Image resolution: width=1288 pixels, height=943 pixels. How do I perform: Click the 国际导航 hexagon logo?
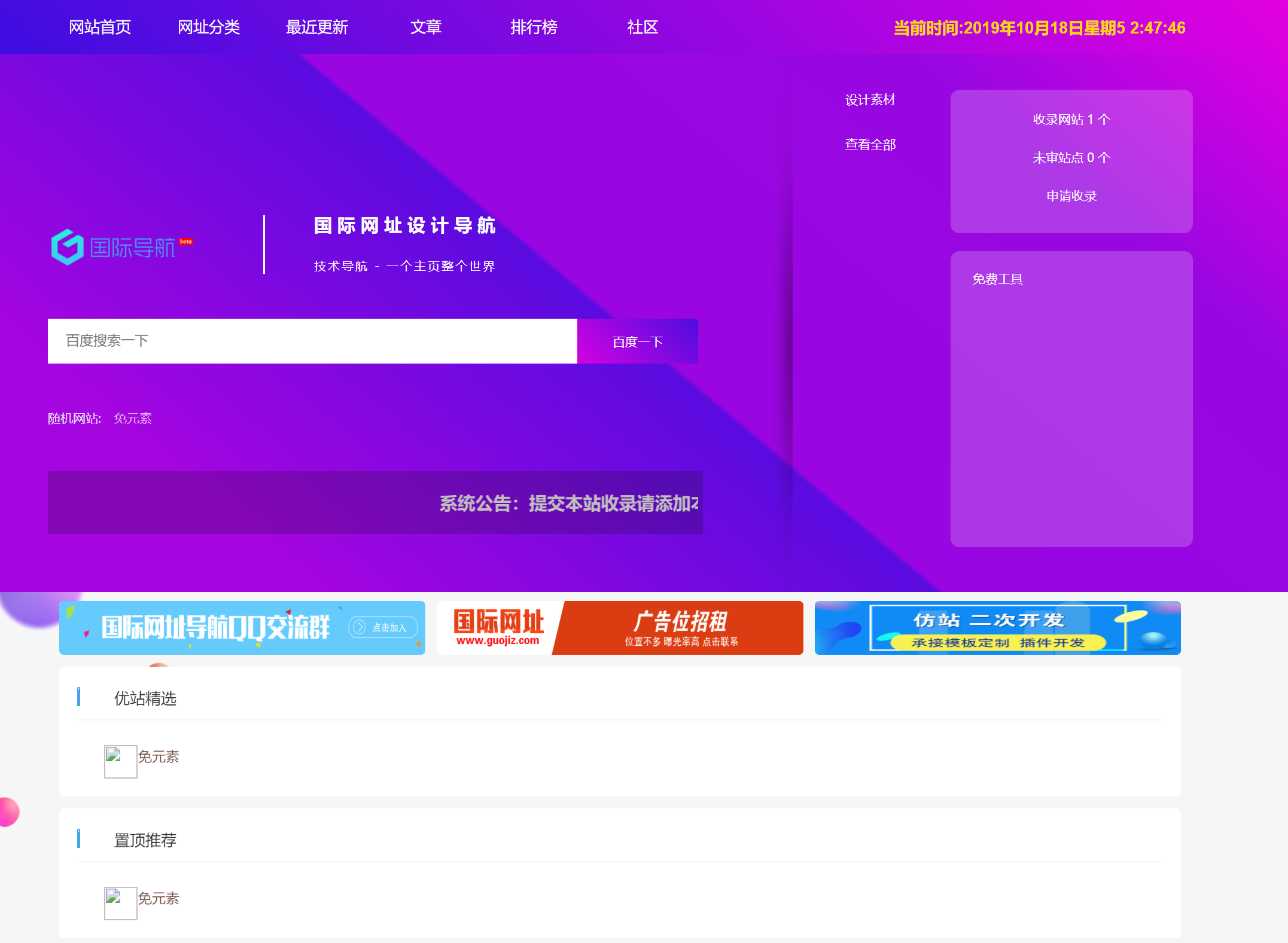68,246
